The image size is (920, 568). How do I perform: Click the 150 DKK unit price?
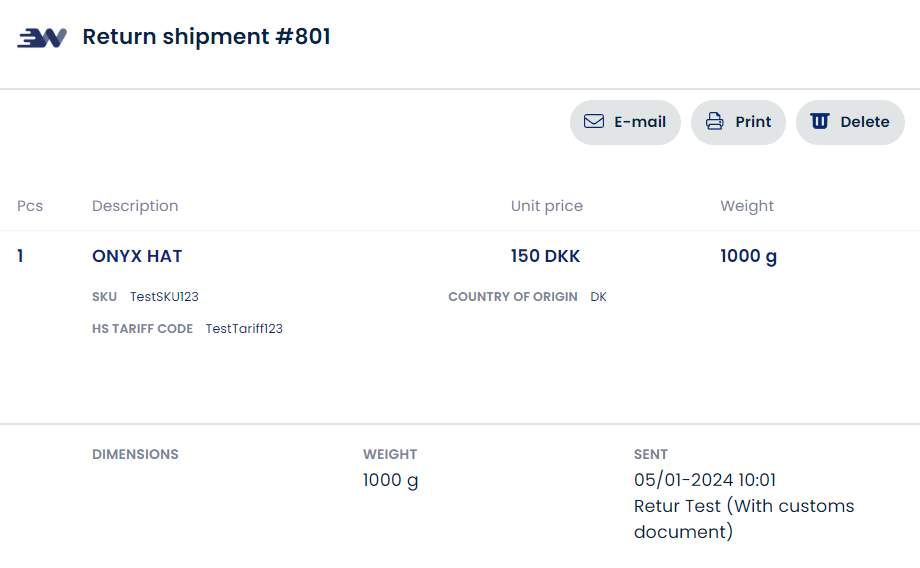click(545, 256)
